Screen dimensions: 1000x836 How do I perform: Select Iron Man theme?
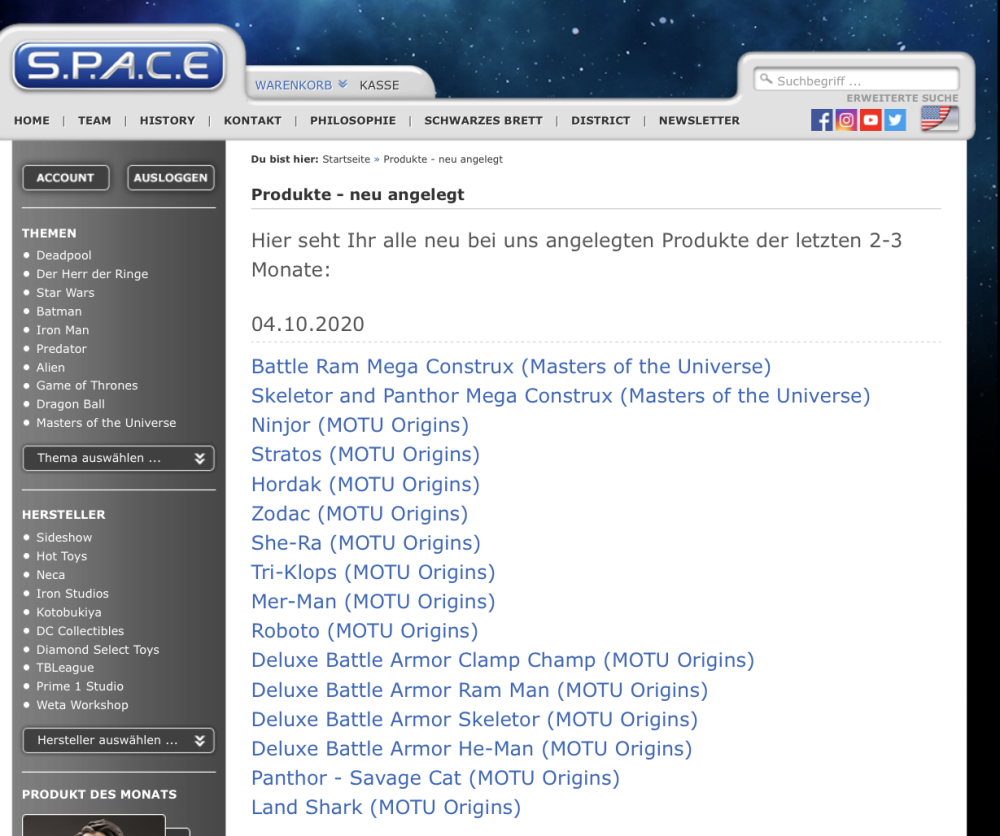pos(62,330)
